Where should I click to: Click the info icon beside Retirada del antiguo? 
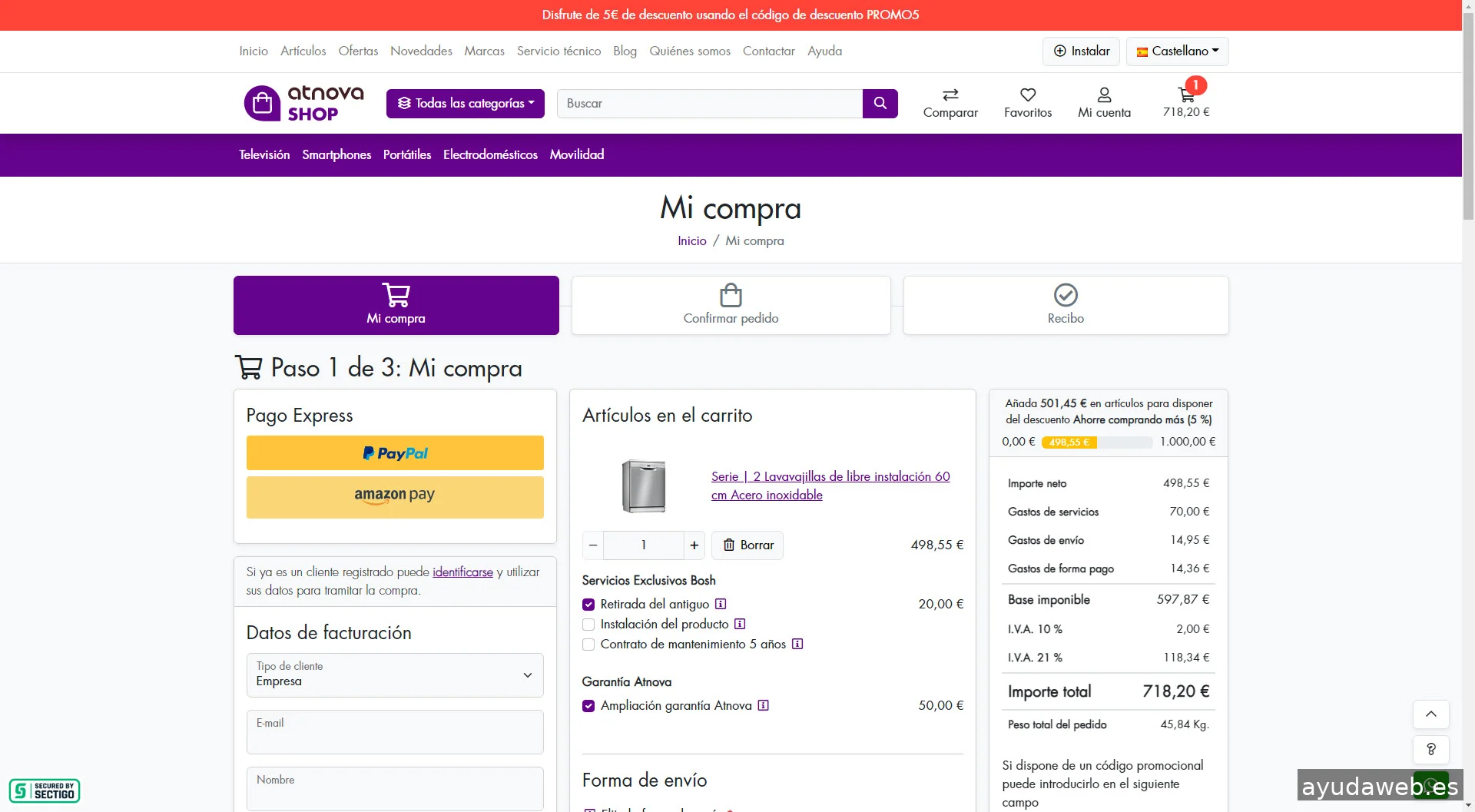721,604
